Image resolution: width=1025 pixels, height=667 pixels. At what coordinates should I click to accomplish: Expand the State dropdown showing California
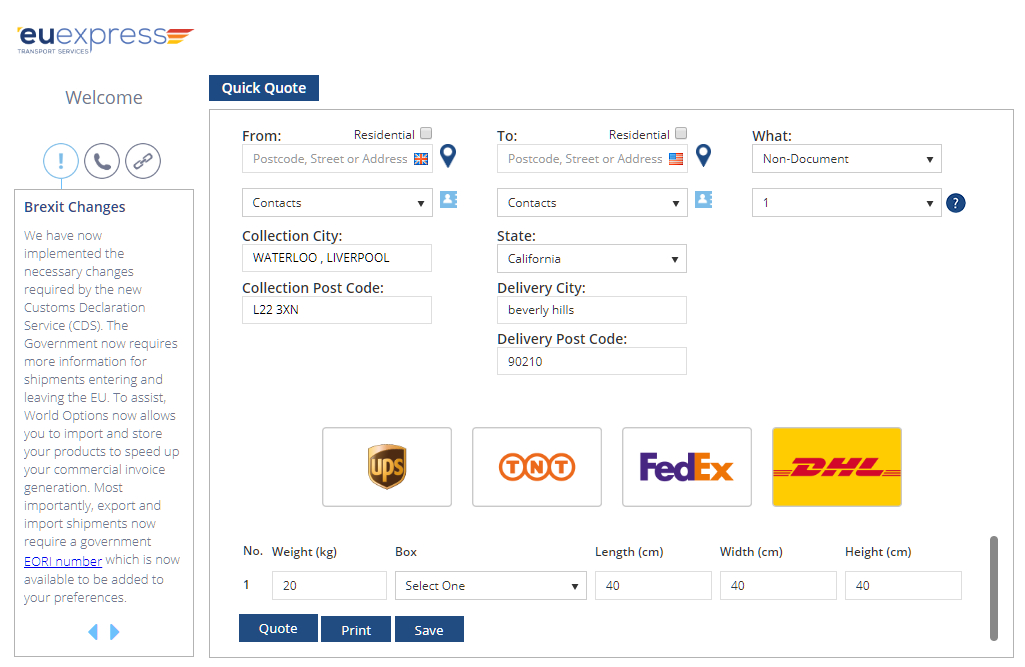pos(591,259)
